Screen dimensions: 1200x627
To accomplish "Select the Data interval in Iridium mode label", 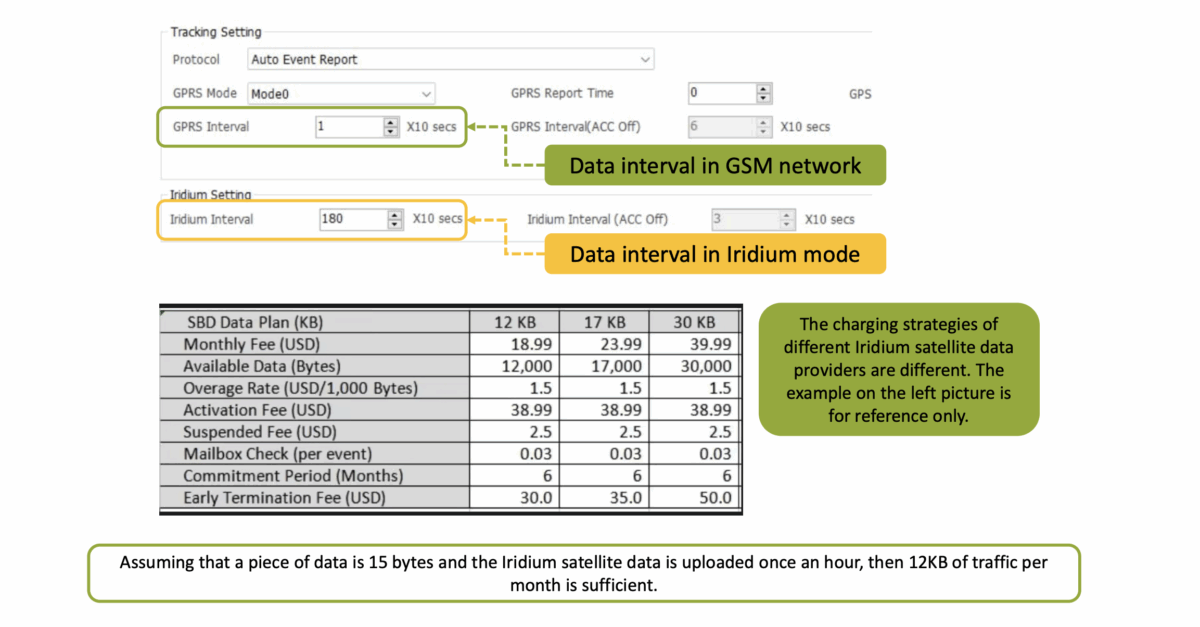I will 714,254.
